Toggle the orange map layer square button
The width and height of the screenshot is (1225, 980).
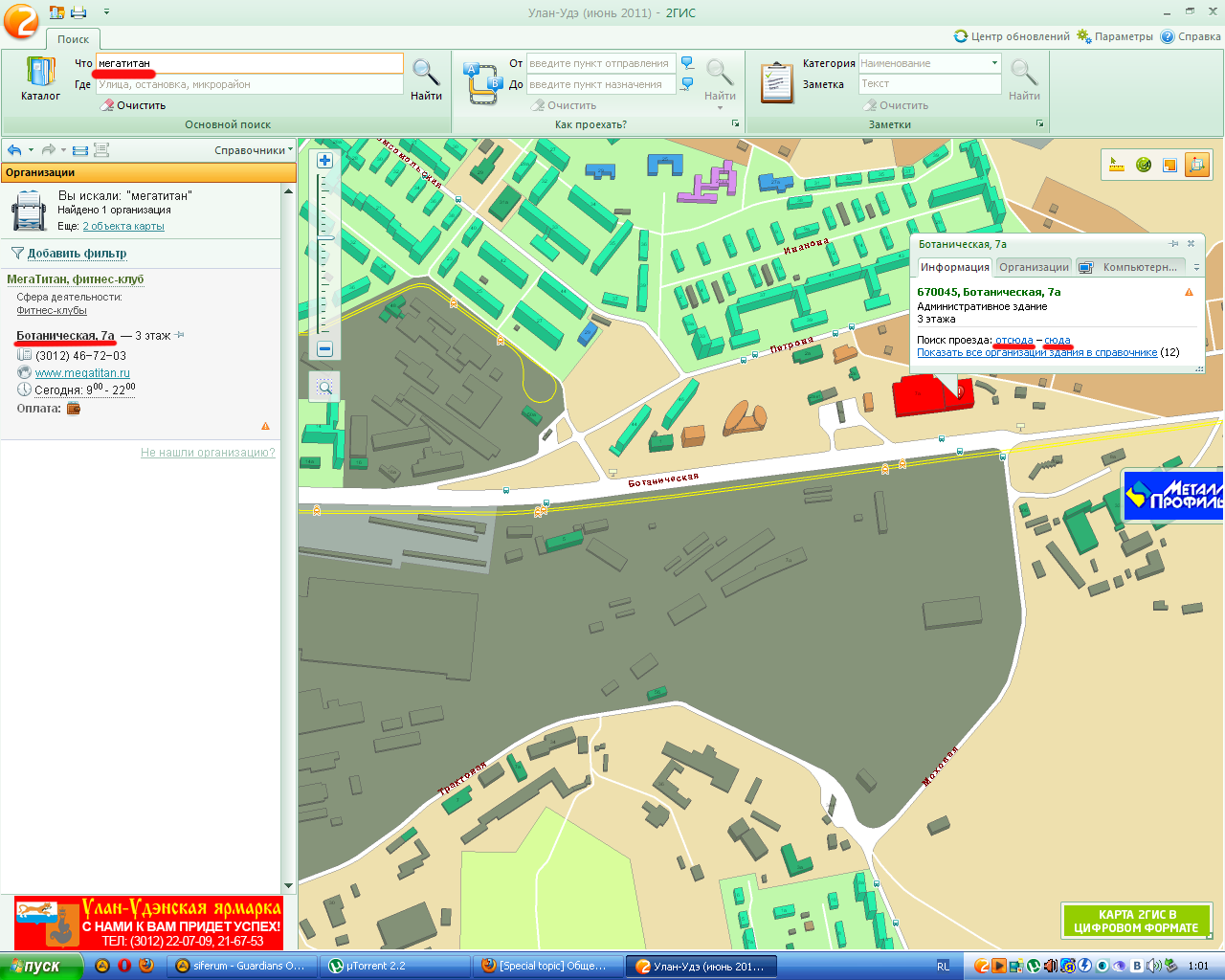[x=1169, y=165]
